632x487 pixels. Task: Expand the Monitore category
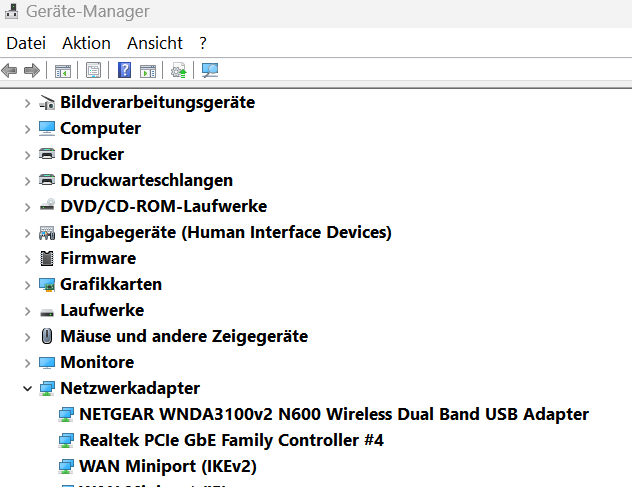[x=27, y=362]
